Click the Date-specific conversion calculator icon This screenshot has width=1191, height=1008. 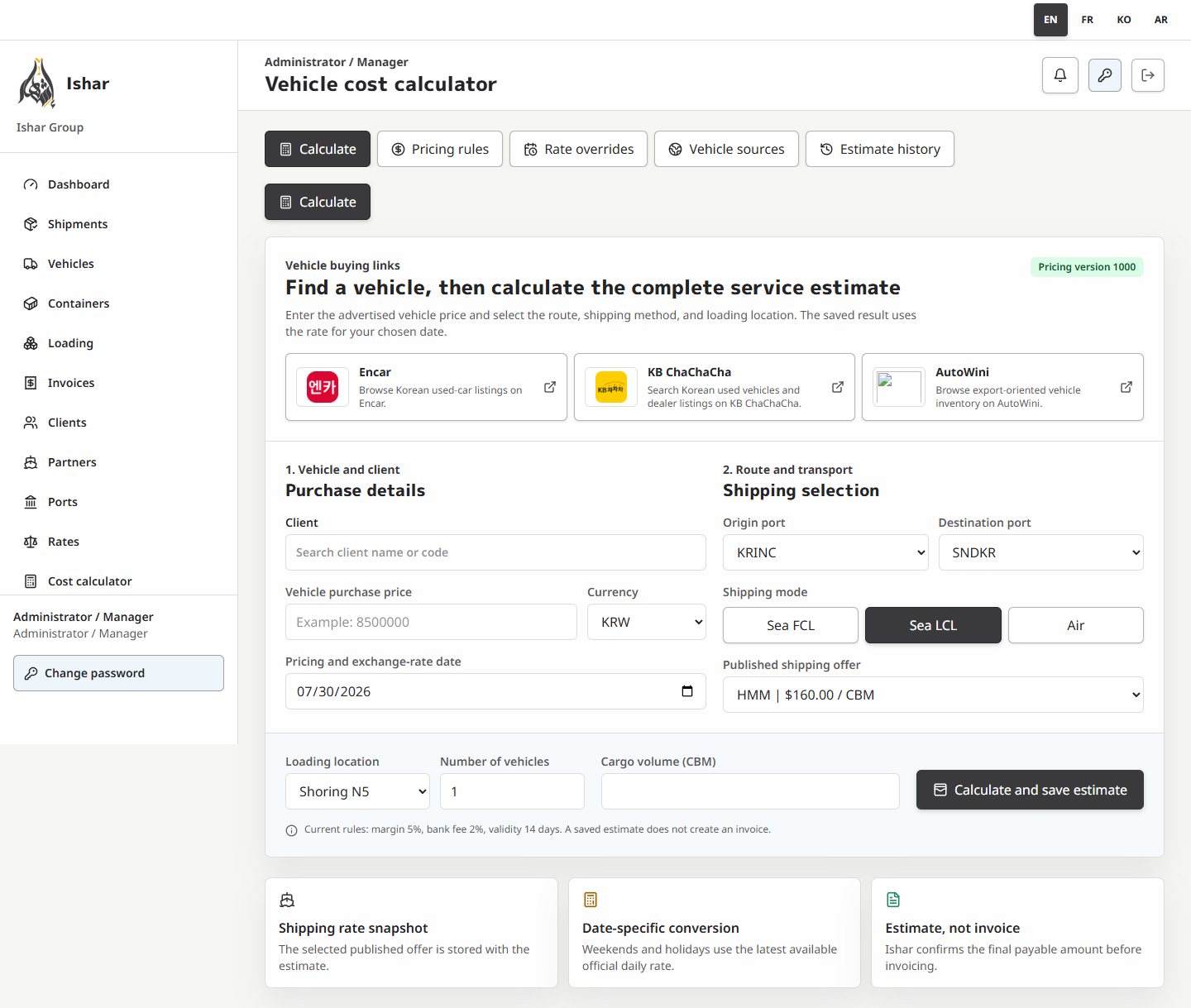click(x=591, y=900)
